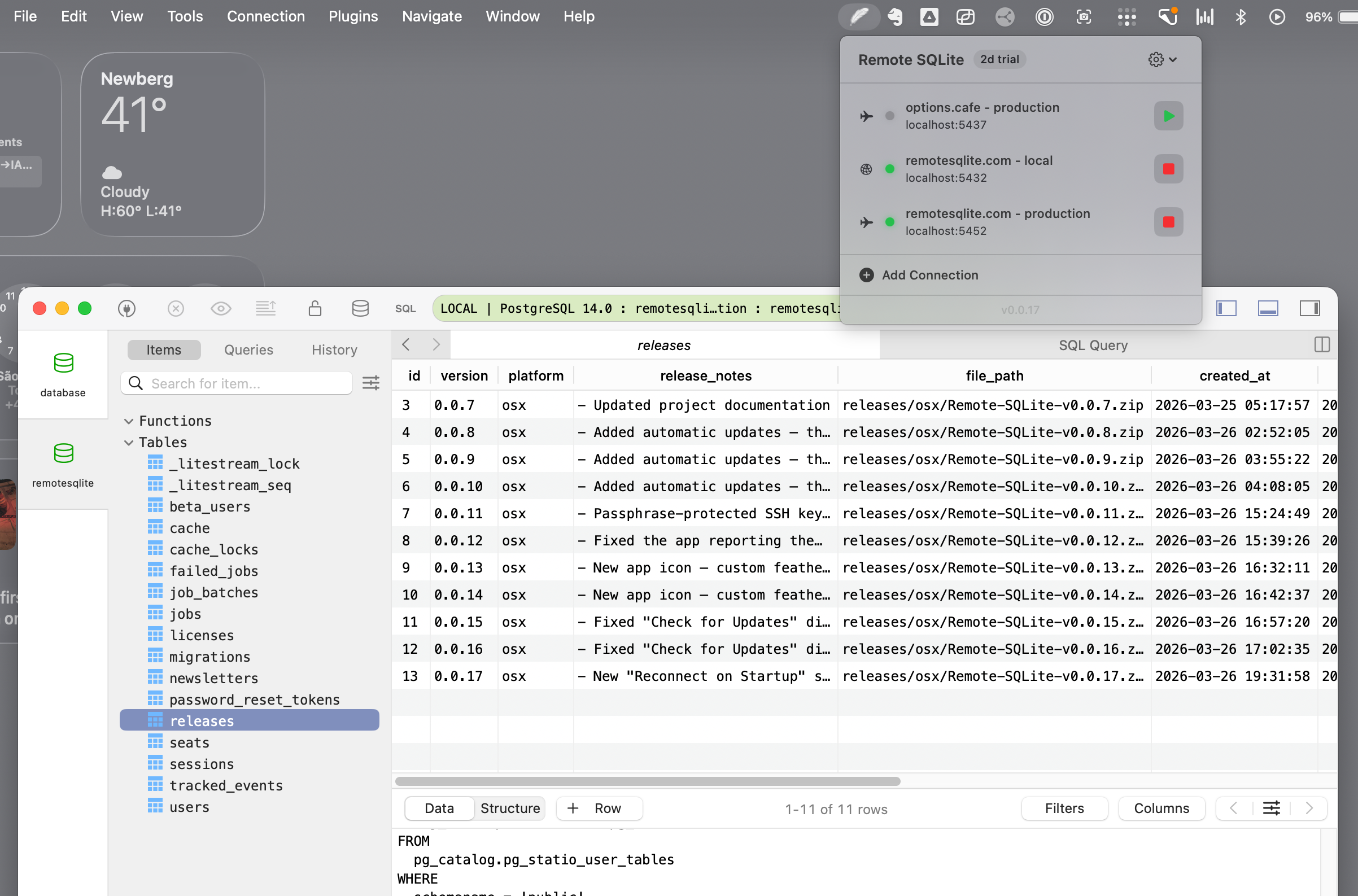
Task: Collapse the Functions section in the sidebar
Action: pyautogui.click(x=128, y=421)
